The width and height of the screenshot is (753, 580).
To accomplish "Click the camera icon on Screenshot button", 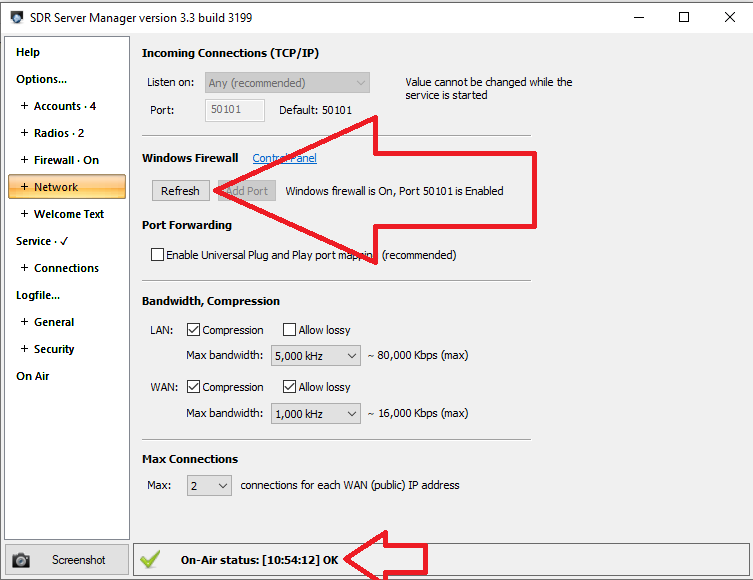I will 21,560.
